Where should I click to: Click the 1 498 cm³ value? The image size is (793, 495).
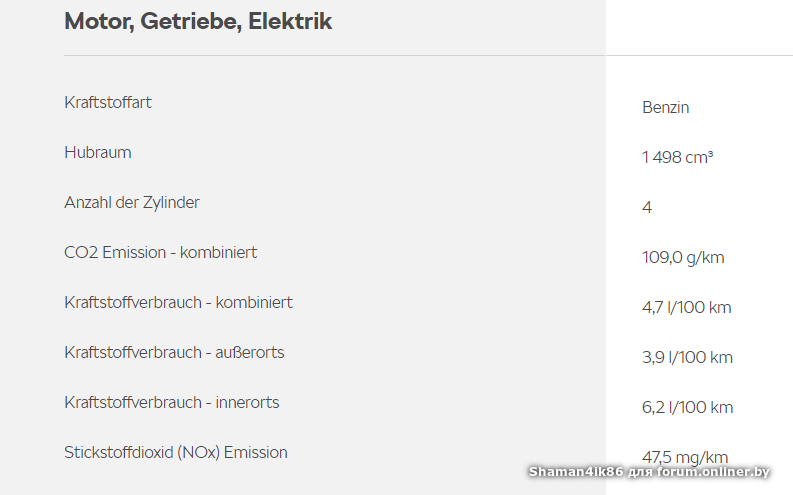(x=677, y=158)
